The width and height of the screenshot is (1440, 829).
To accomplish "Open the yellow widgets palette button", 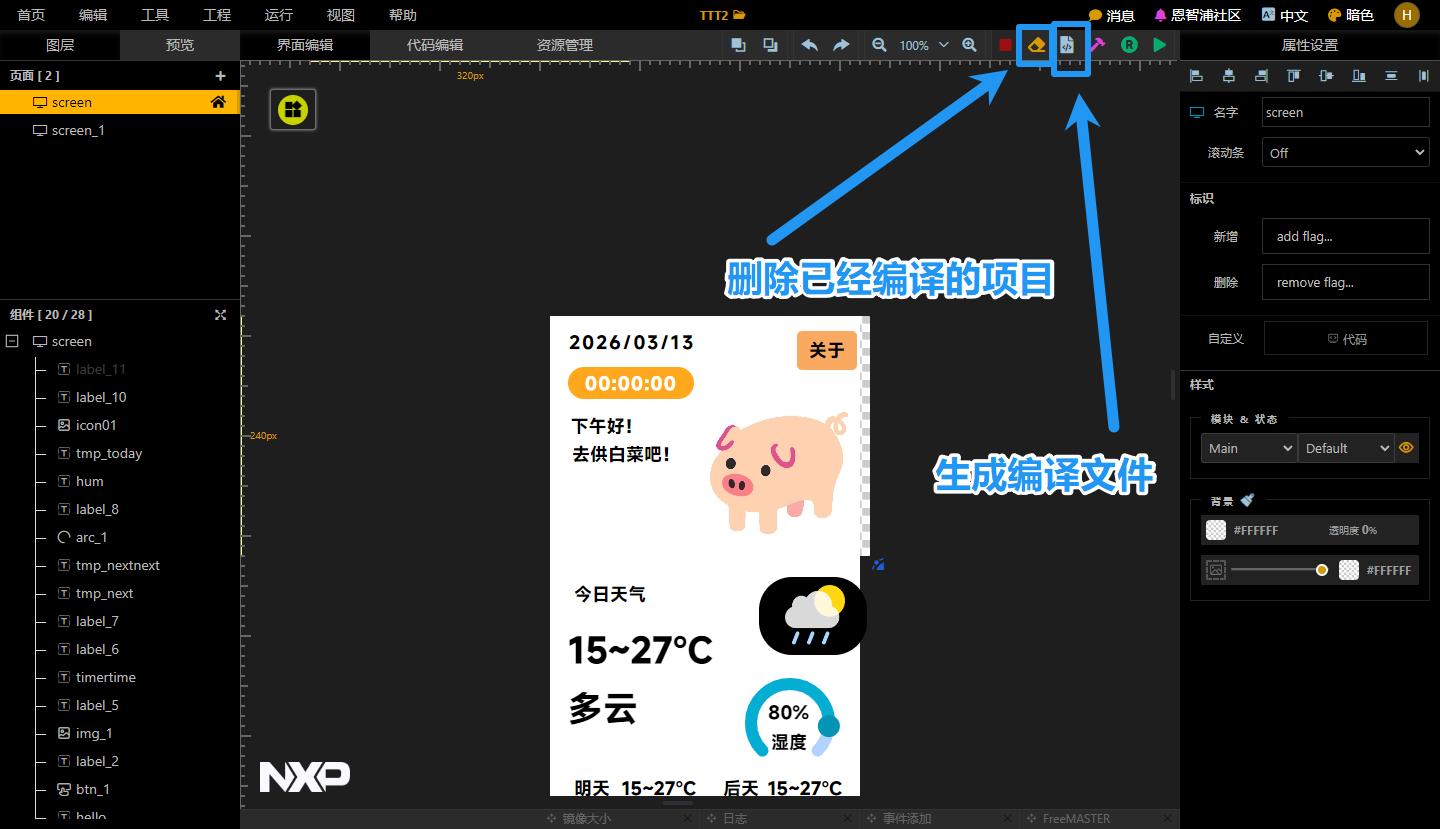I will (293, 109).
